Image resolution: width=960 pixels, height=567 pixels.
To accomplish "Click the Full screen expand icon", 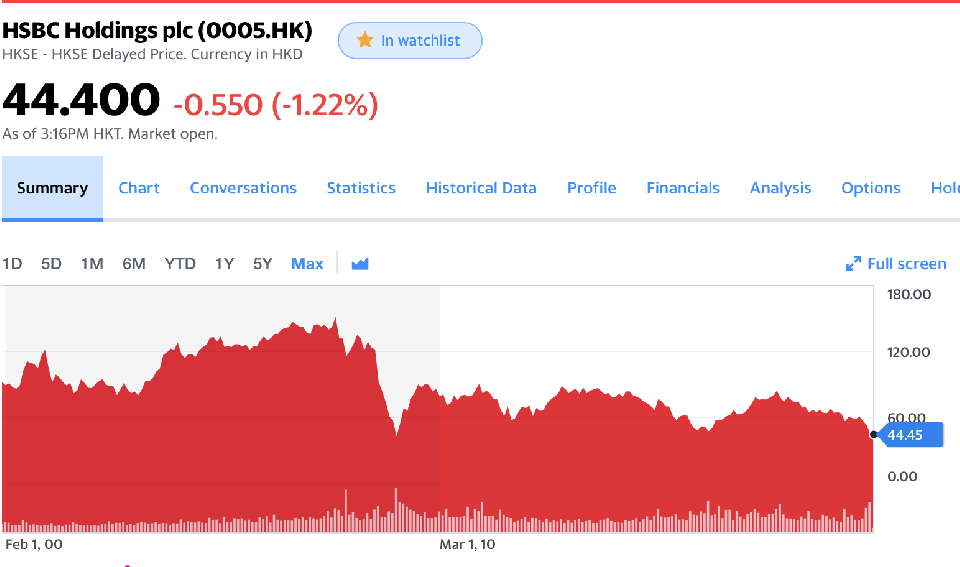I will (x=853, y=264).
